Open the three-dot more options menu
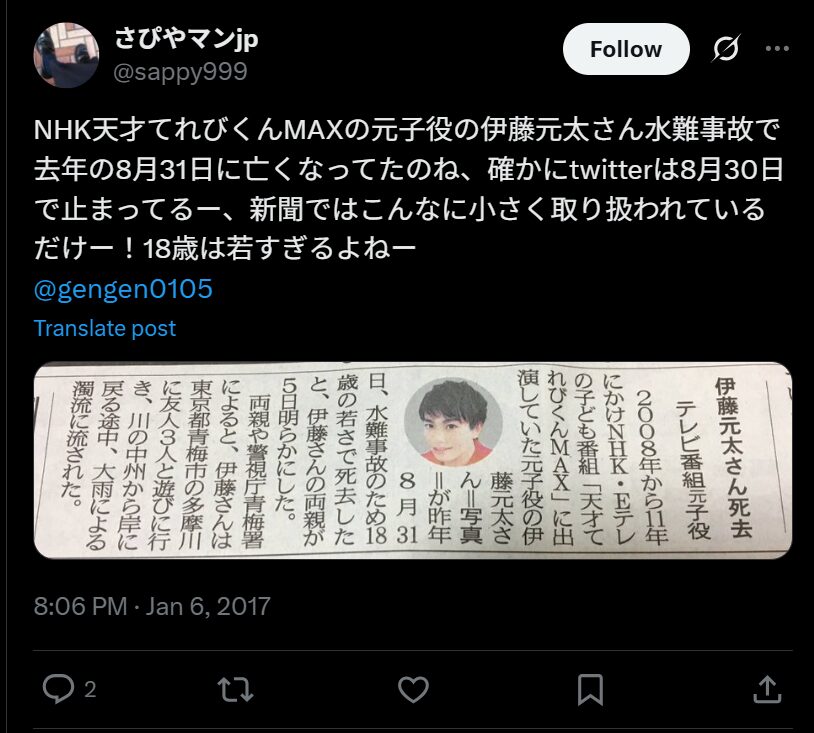 tap(777, 49)
